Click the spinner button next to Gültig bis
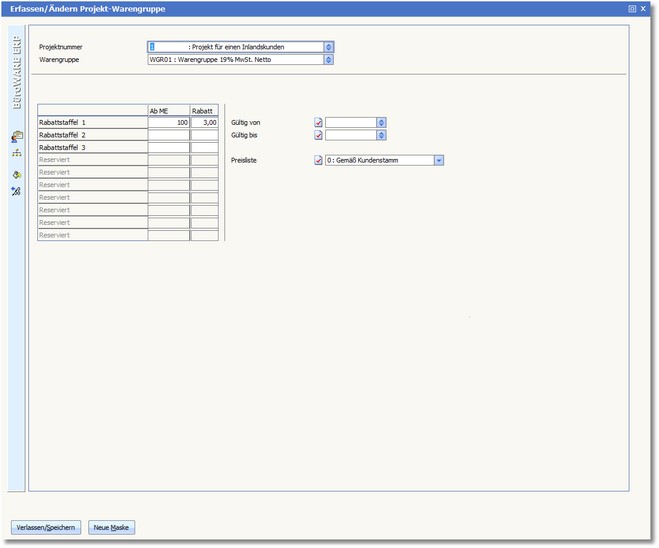The height and width of the screenshot is (548, 659). [381, 135]
